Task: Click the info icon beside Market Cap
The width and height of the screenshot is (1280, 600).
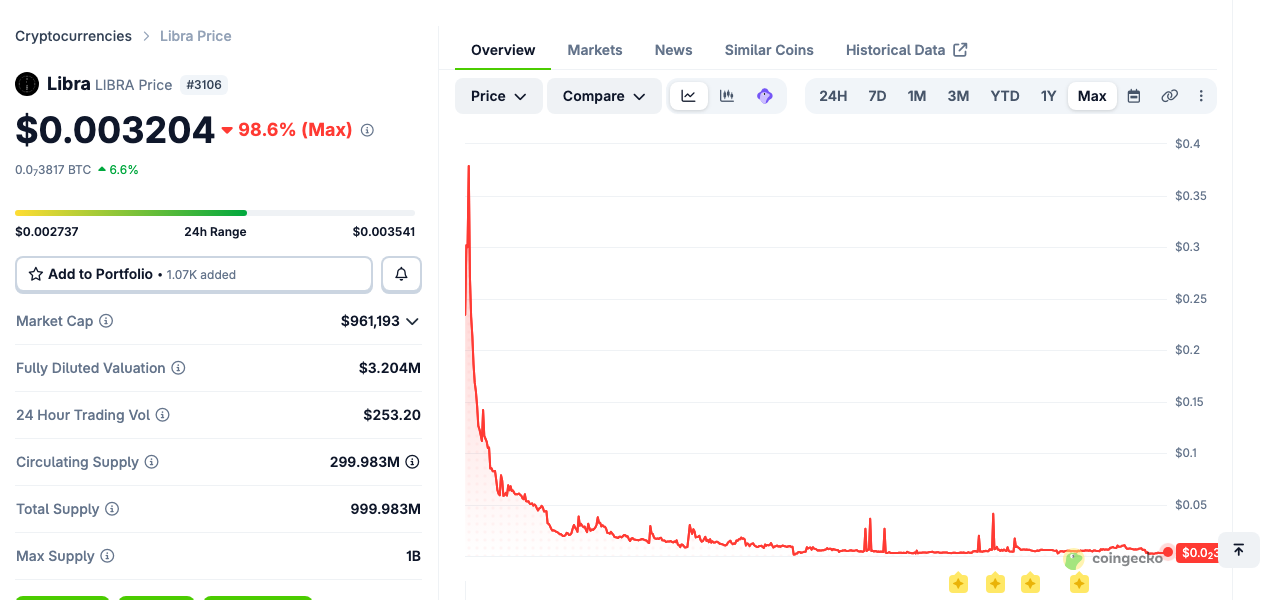Action: 106,321
